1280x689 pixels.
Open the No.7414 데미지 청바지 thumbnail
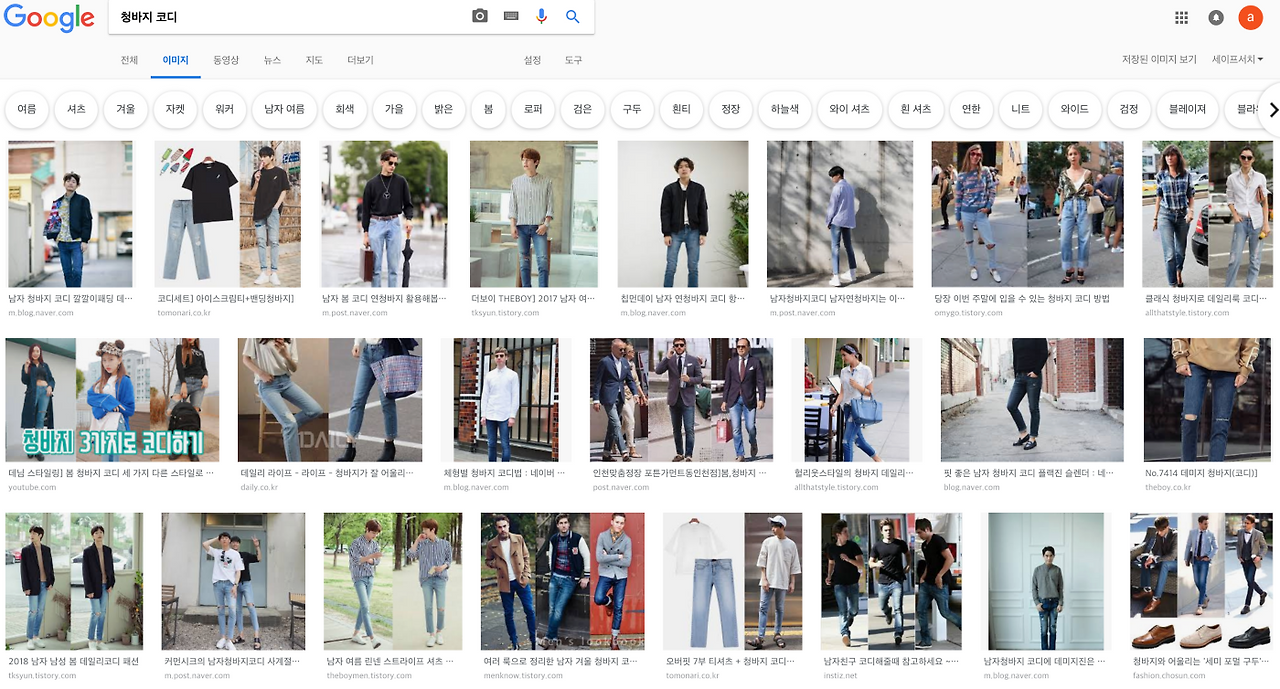click(1207, 400)
